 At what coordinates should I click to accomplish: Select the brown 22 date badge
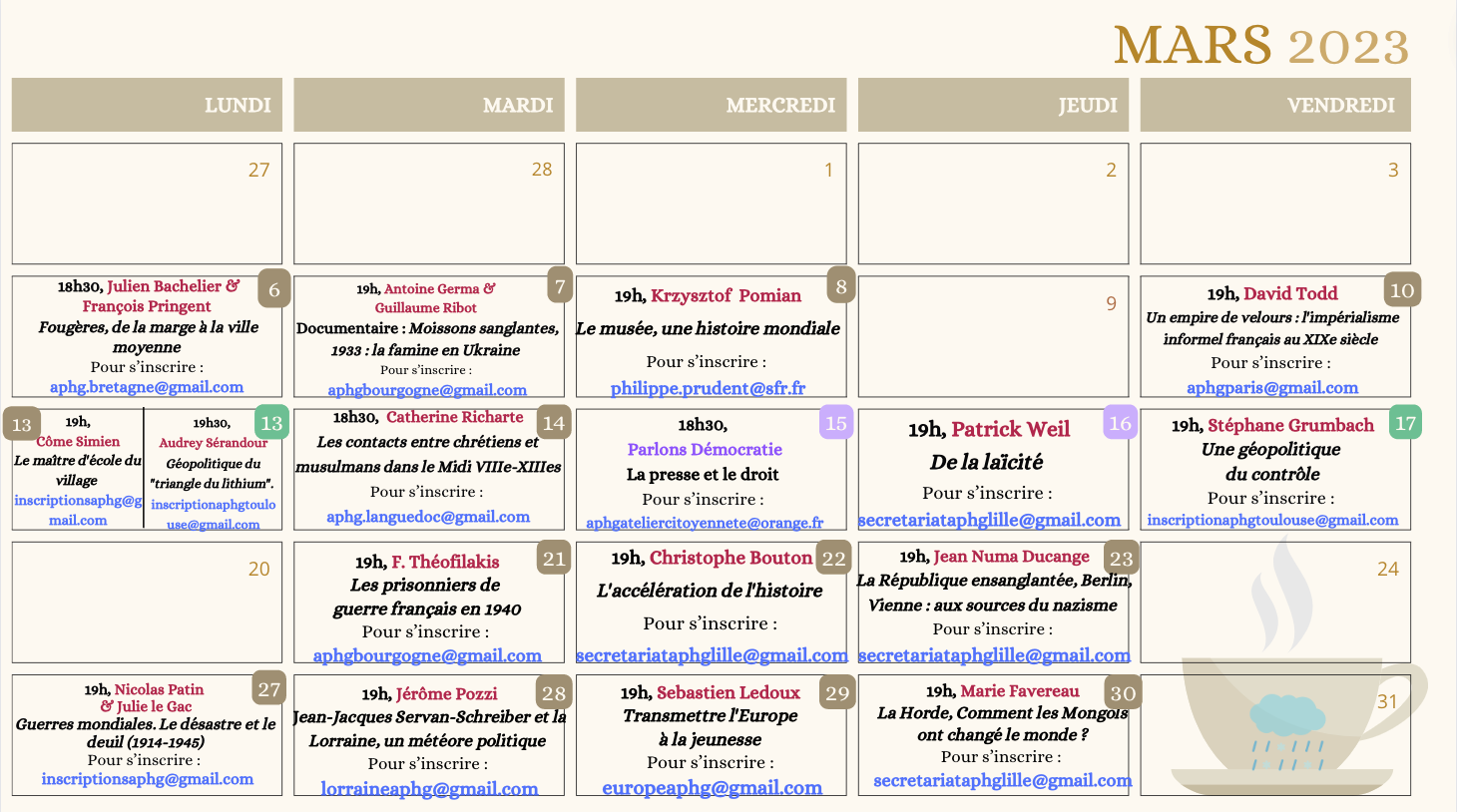pos(833,559)
